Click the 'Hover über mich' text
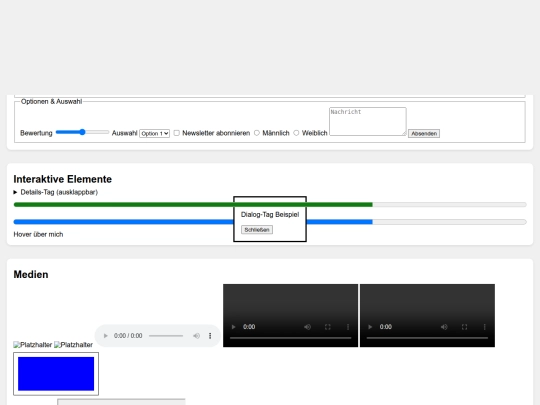The height and width of the screenshot is (405, 540). pos(38,235)
